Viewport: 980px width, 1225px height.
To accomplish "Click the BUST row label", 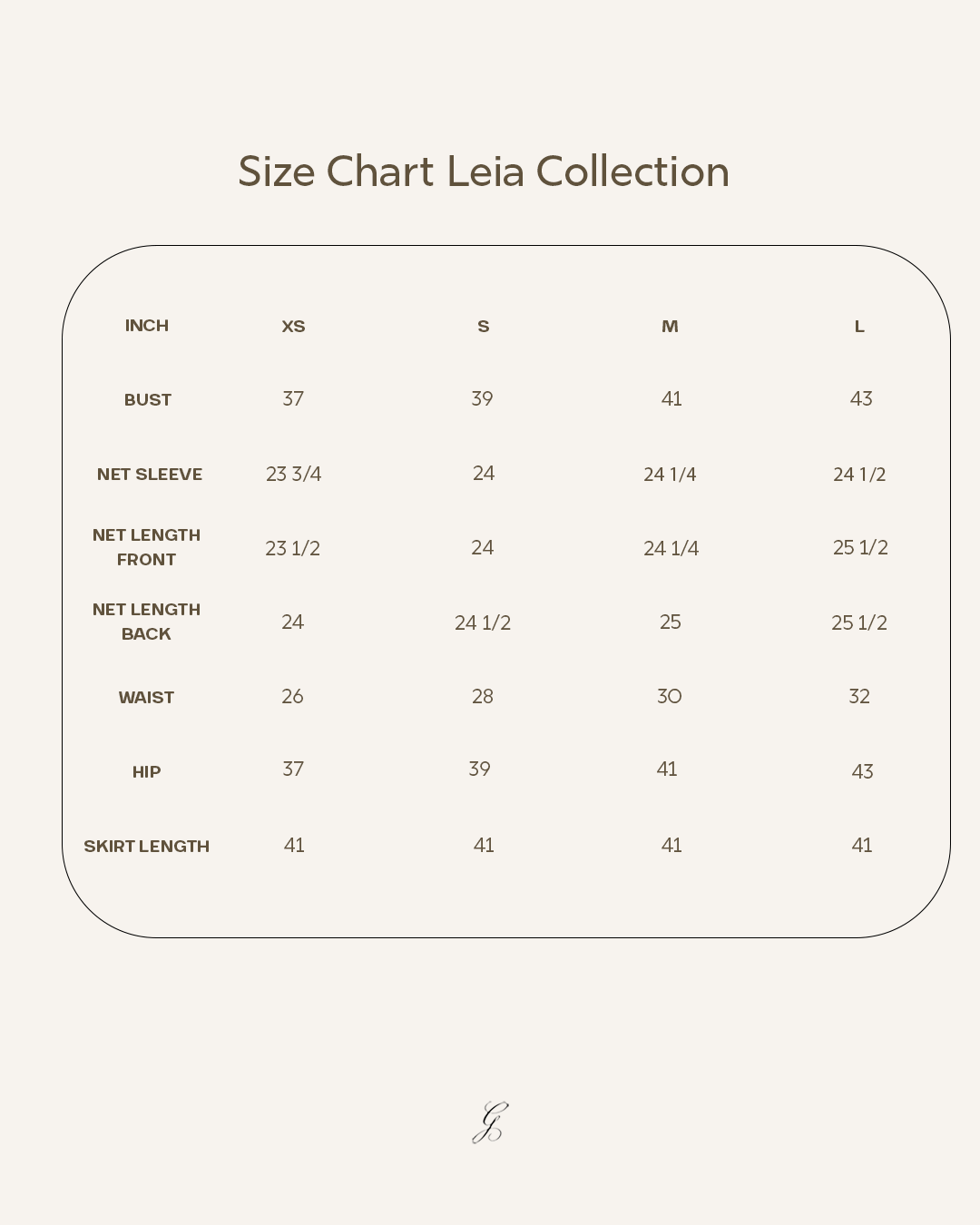I will coord(148,400).
